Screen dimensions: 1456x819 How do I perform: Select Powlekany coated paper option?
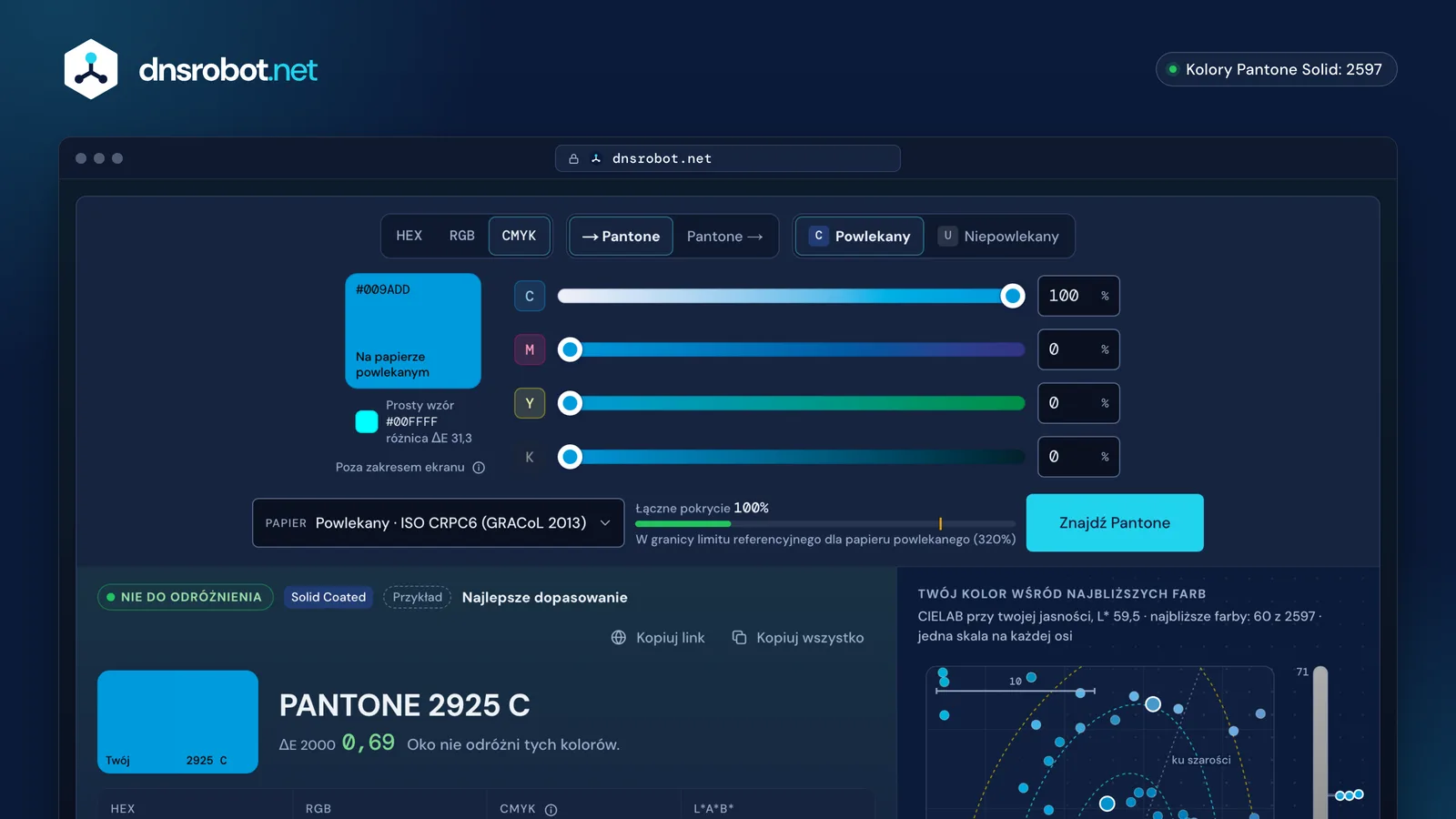pos(860,237)
